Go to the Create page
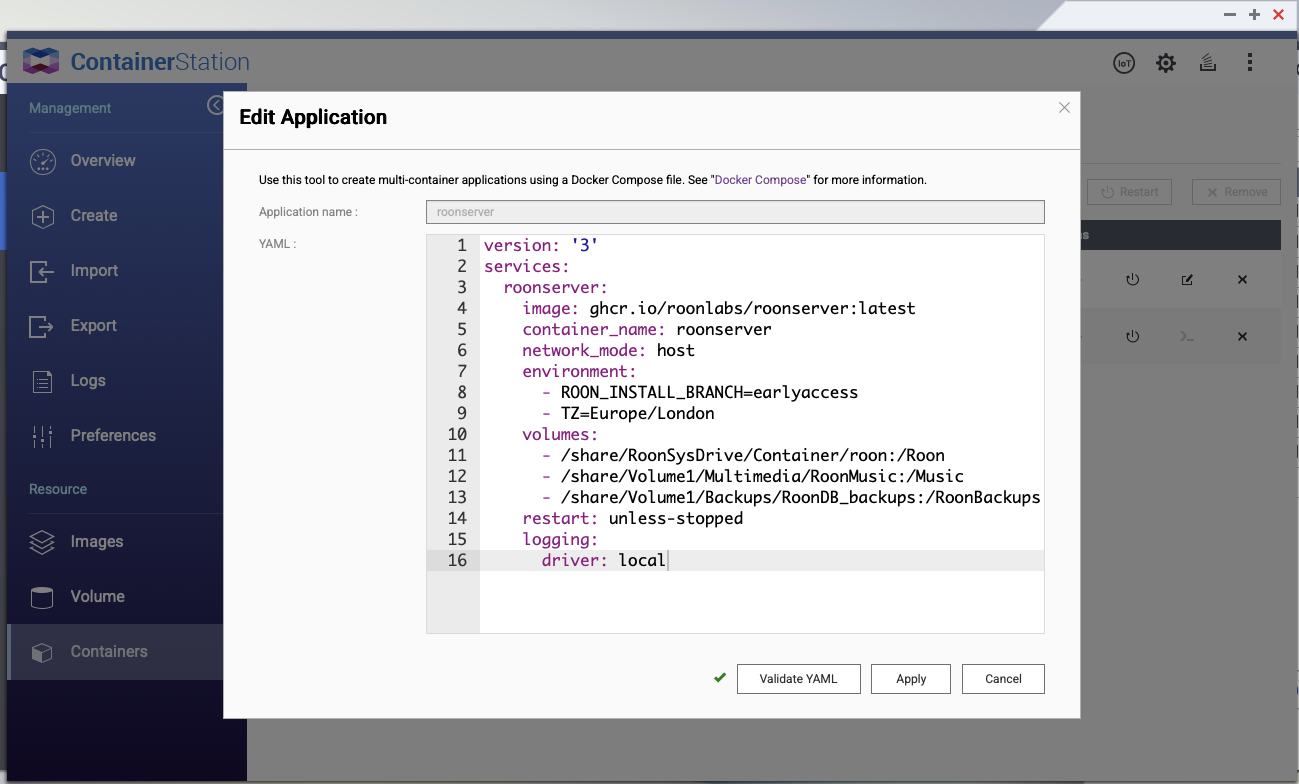Image resolution: width=1299 pixels, height=784 pixels. pyautogui.click(x=94, y=215)
